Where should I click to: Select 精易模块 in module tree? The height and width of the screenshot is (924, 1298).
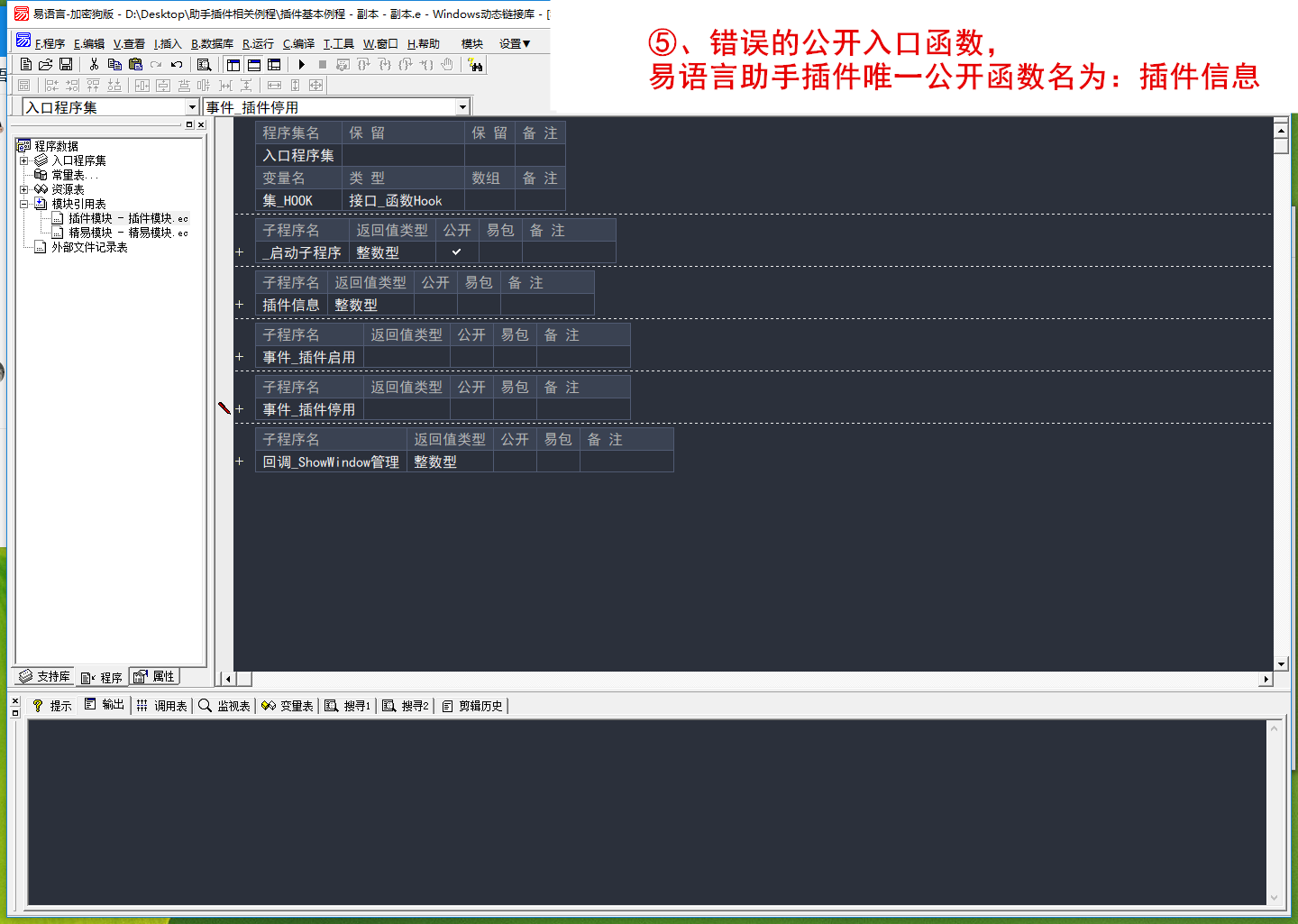[x=90, y=233]
